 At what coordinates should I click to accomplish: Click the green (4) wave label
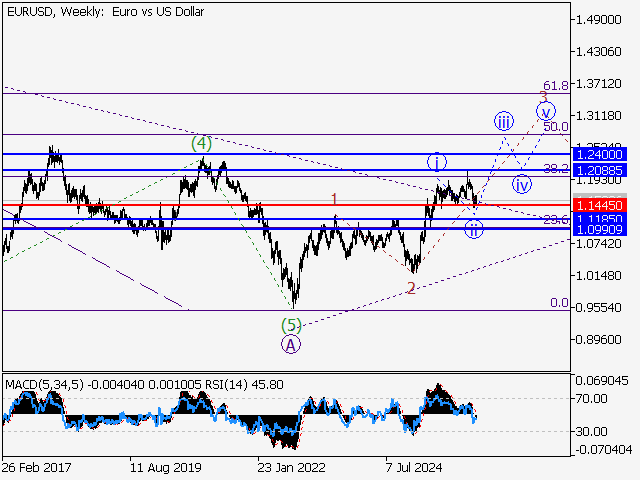(202, 144)
